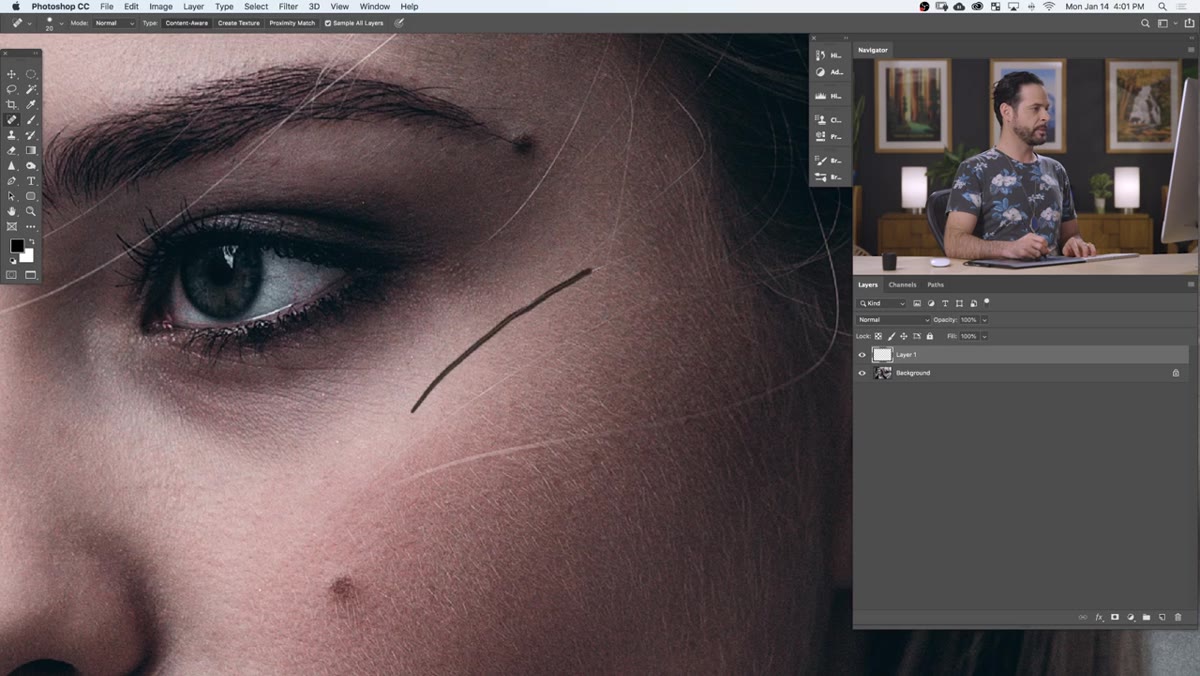
Task: Open the options bar Mode dropdown
Action: click(x=114, y=22)
